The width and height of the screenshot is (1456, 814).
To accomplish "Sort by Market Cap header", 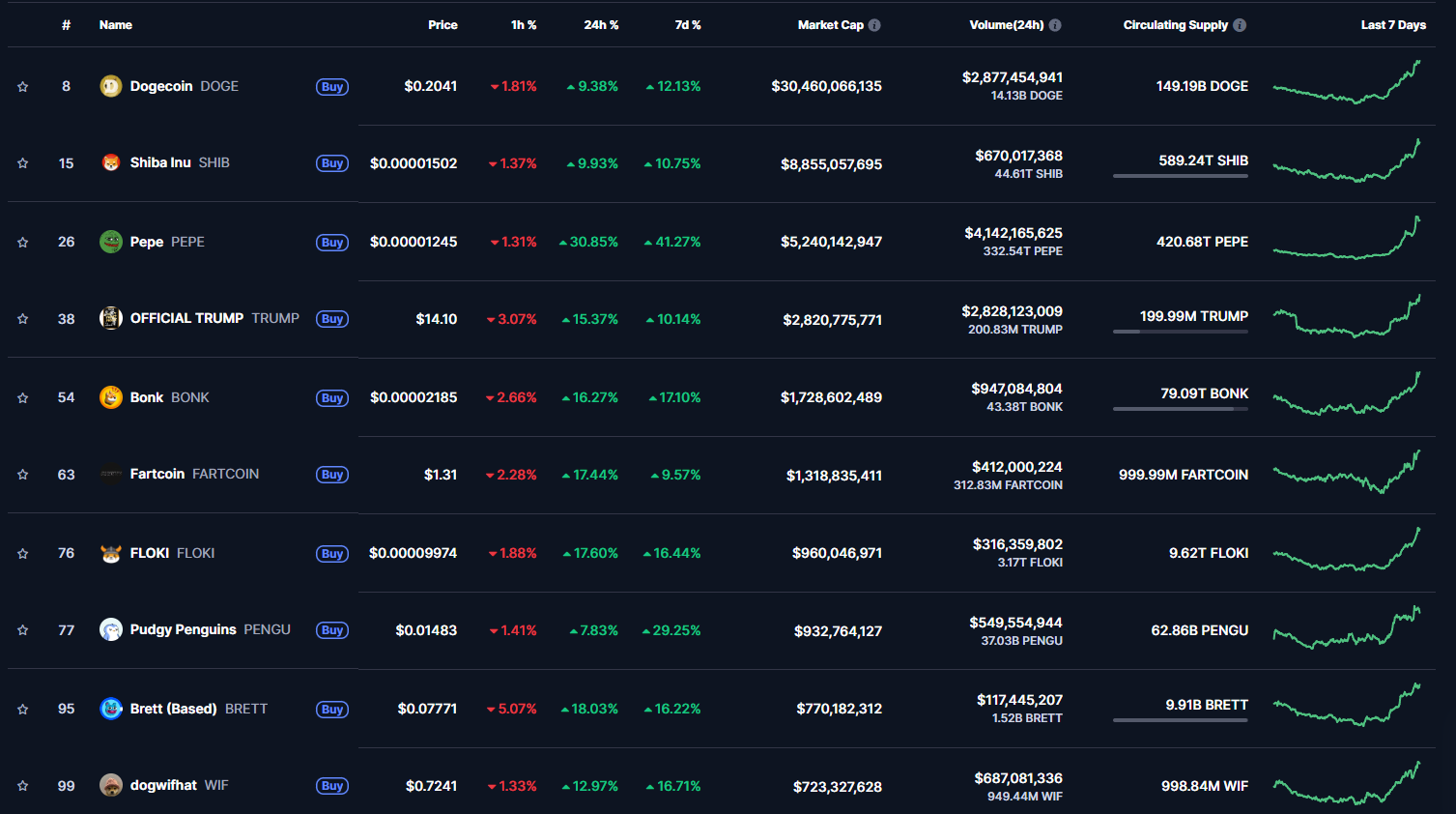I will point(831,25).
